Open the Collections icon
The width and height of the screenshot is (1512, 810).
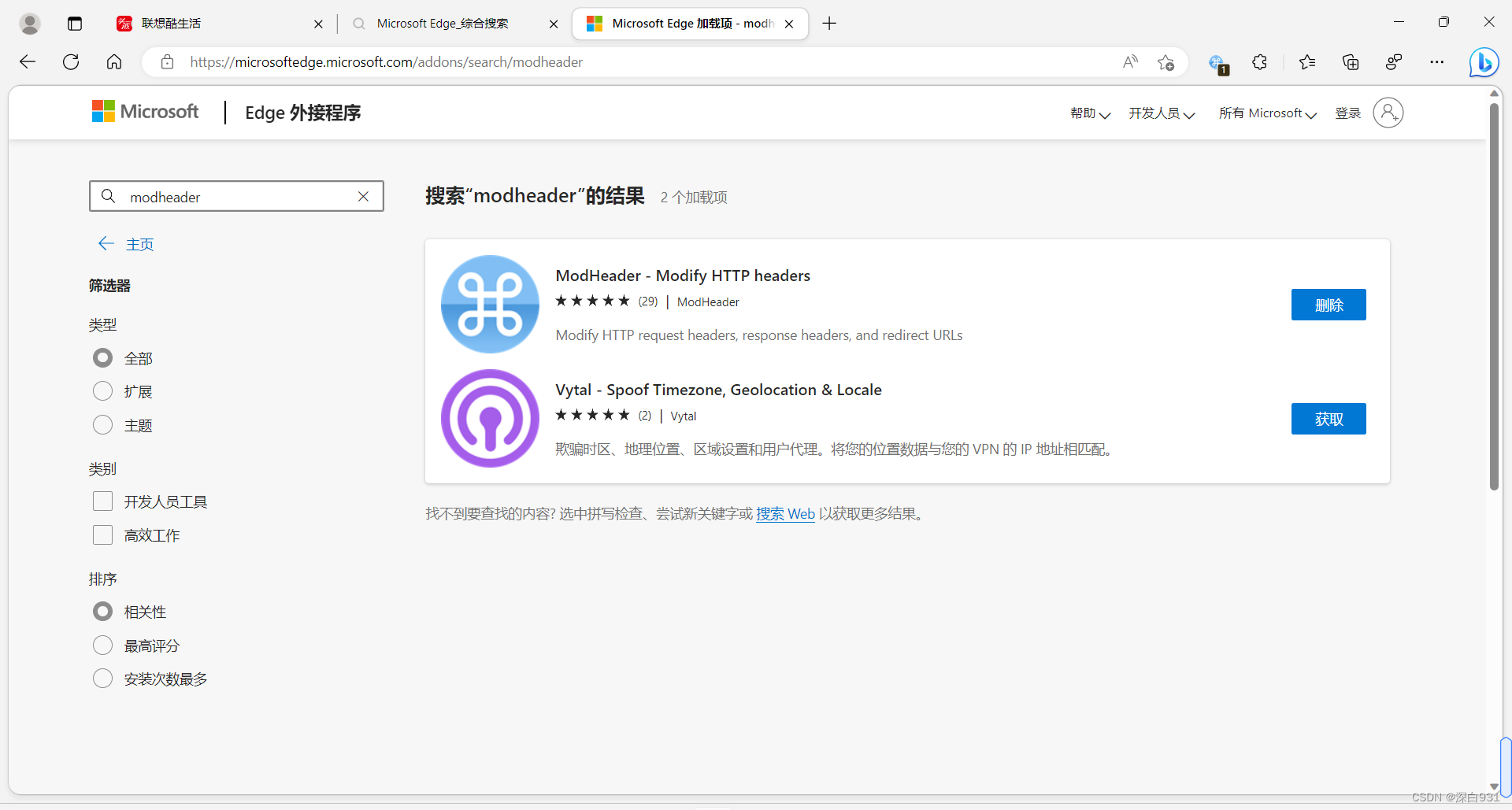[1351, 62]
